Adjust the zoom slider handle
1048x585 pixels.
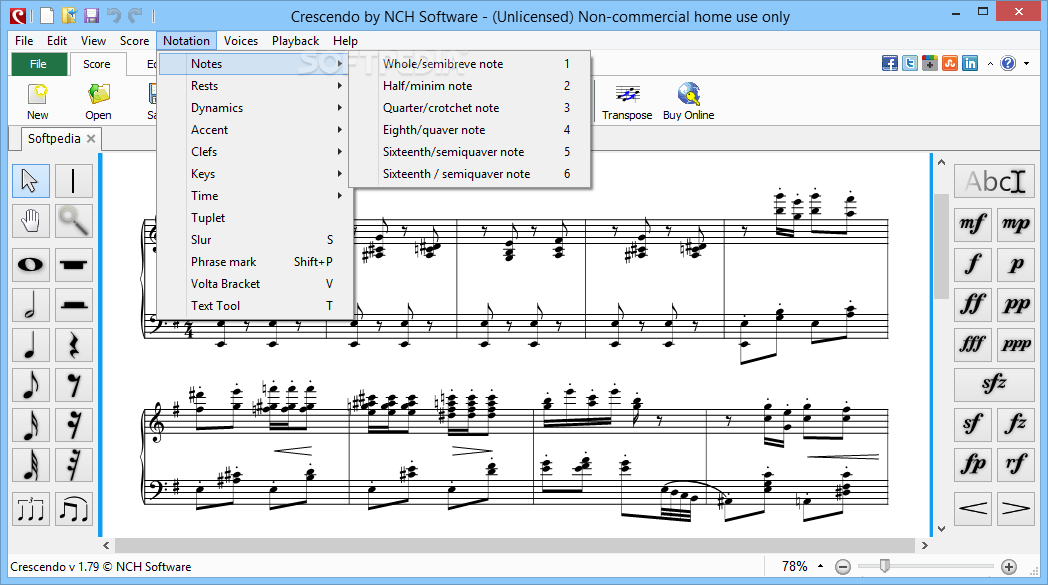point(885,566)
